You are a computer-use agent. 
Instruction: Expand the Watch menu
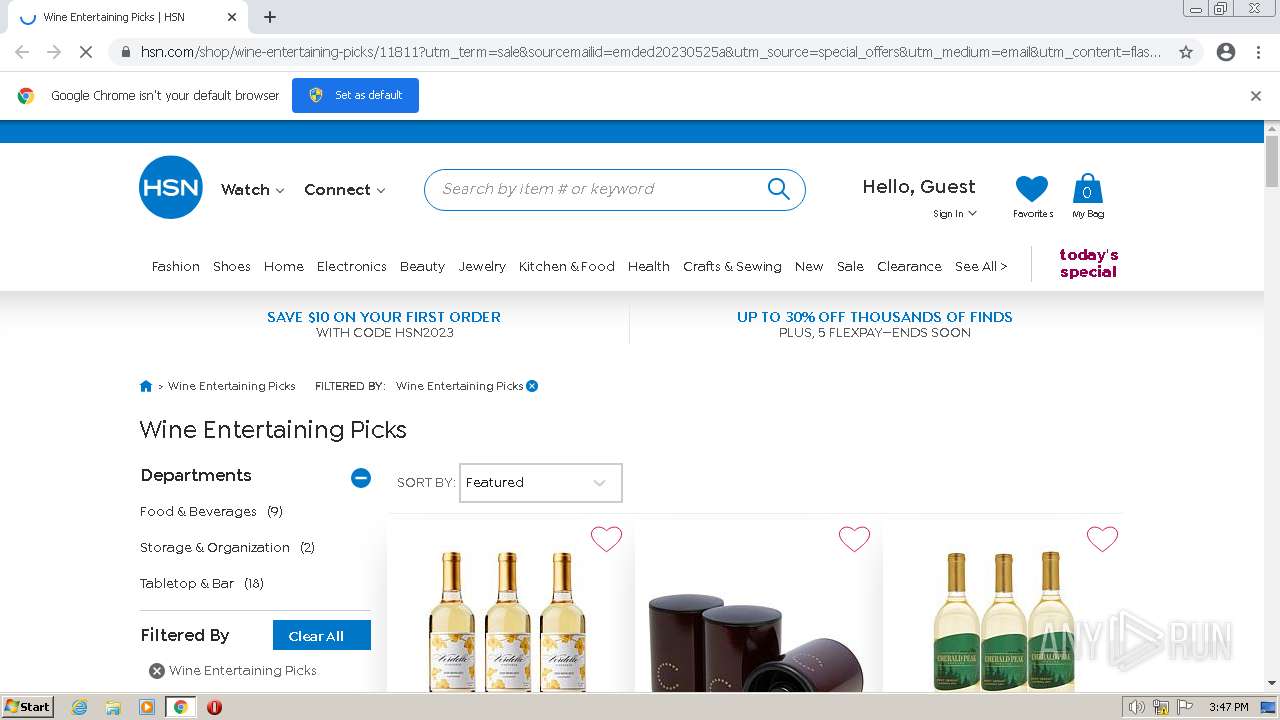click(253, 190)
